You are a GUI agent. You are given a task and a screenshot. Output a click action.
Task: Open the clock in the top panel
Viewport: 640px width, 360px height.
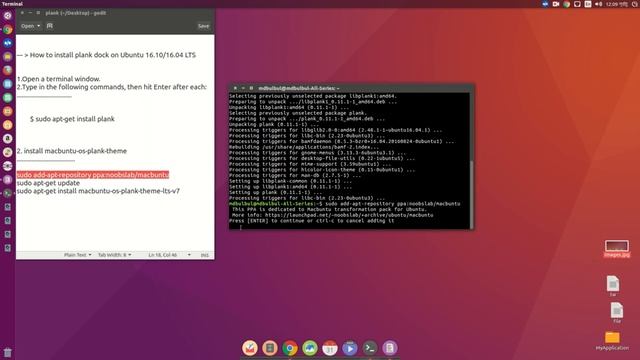coord(617,4)
